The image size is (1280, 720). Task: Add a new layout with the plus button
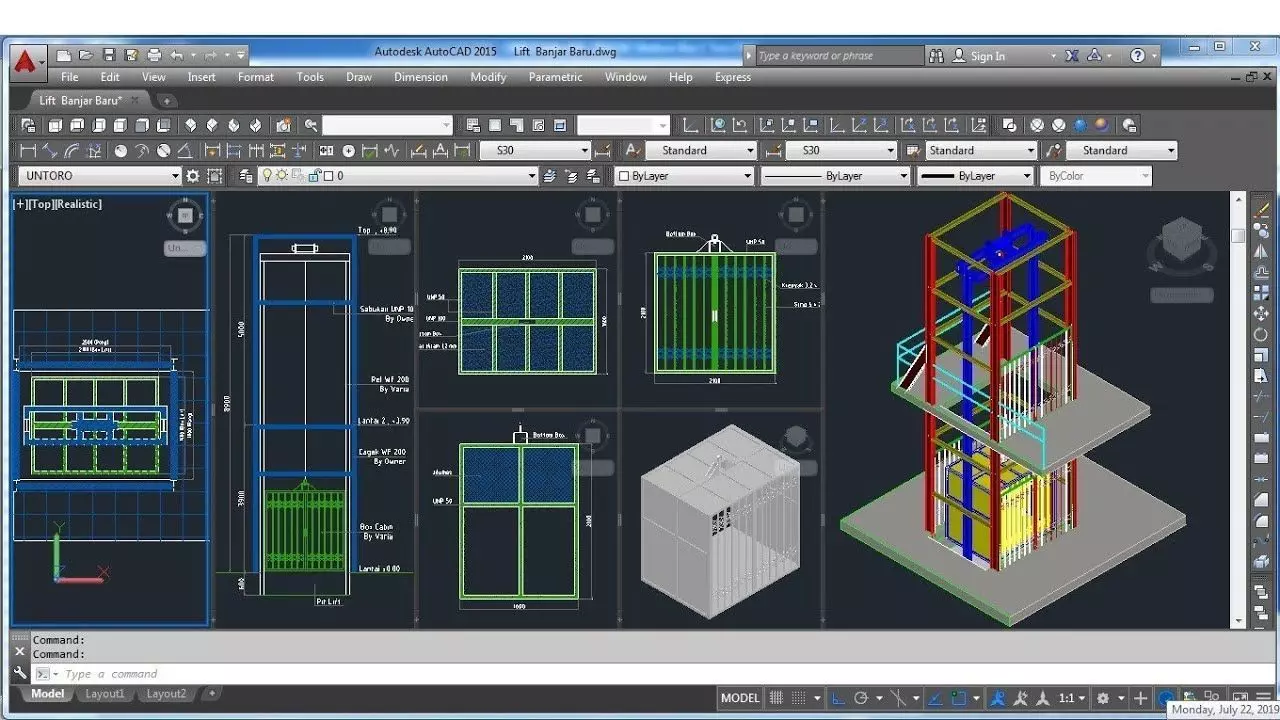click(x=212, y=694)
